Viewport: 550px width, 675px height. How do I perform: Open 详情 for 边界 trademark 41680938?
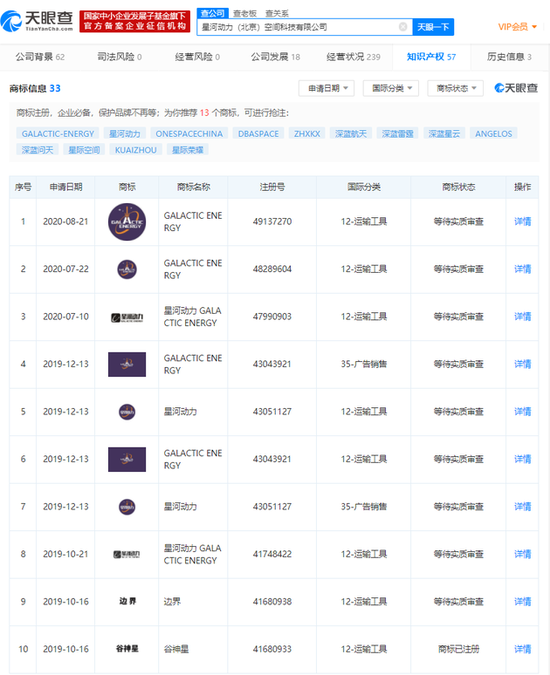(x=522, y=601)
